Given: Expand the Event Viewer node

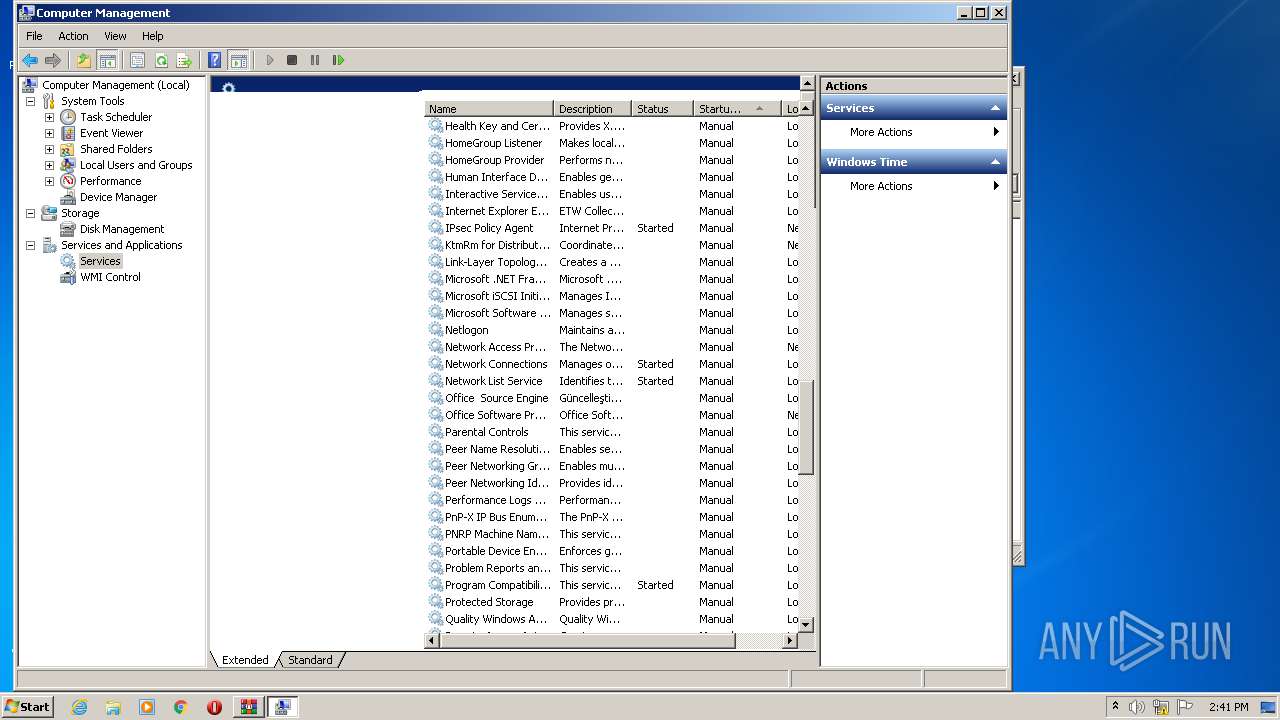Looking at the screenshot, I should coord(49,133).
